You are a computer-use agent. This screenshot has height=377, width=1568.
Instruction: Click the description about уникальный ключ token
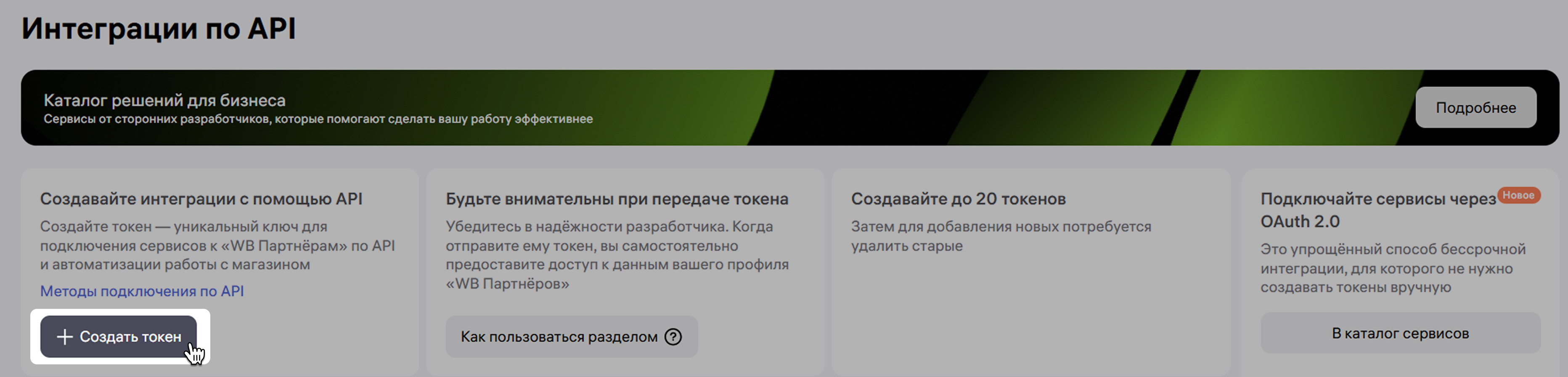point(217,245)
